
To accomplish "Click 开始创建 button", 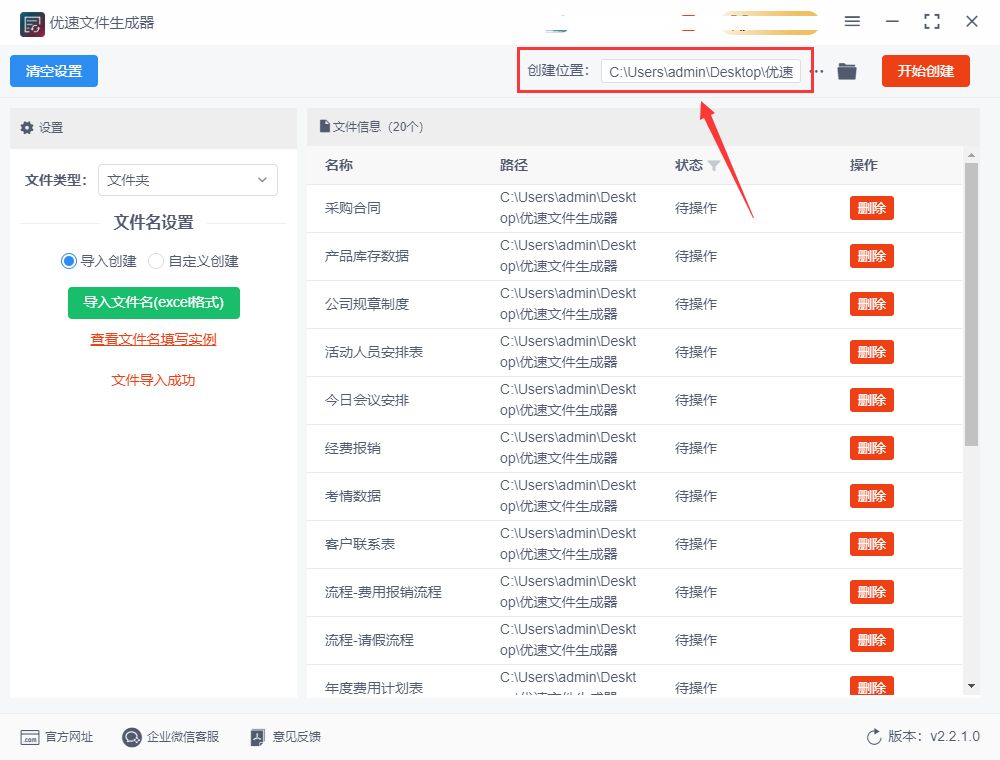I will click(925, 71).
